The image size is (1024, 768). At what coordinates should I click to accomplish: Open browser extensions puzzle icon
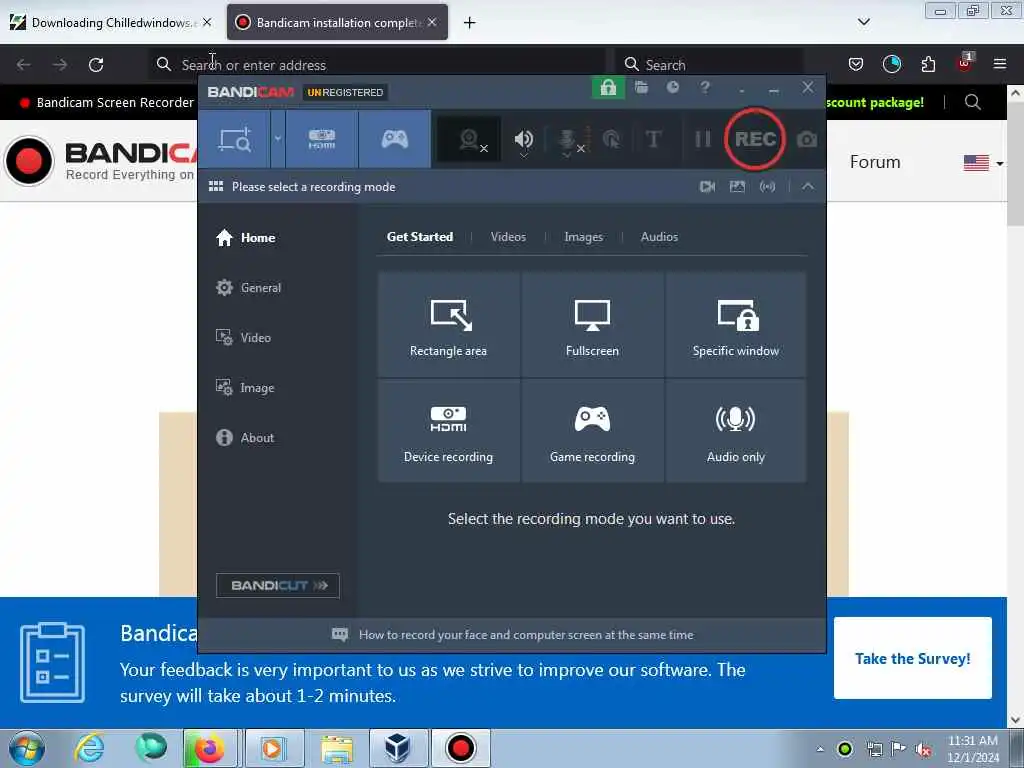[928, 64]
